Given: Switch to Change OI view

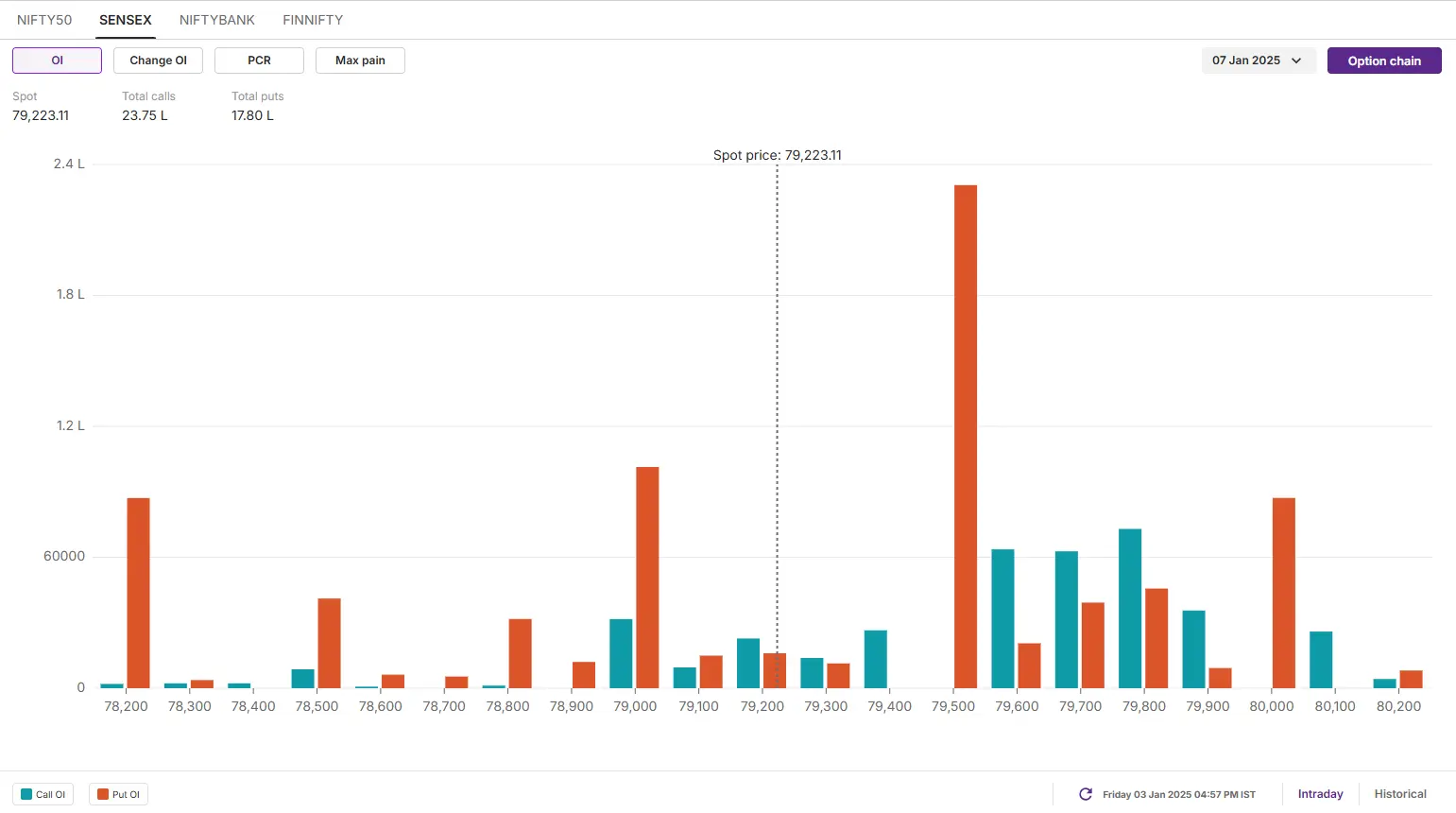Looking at the screenshot, I should pos(158,61).
